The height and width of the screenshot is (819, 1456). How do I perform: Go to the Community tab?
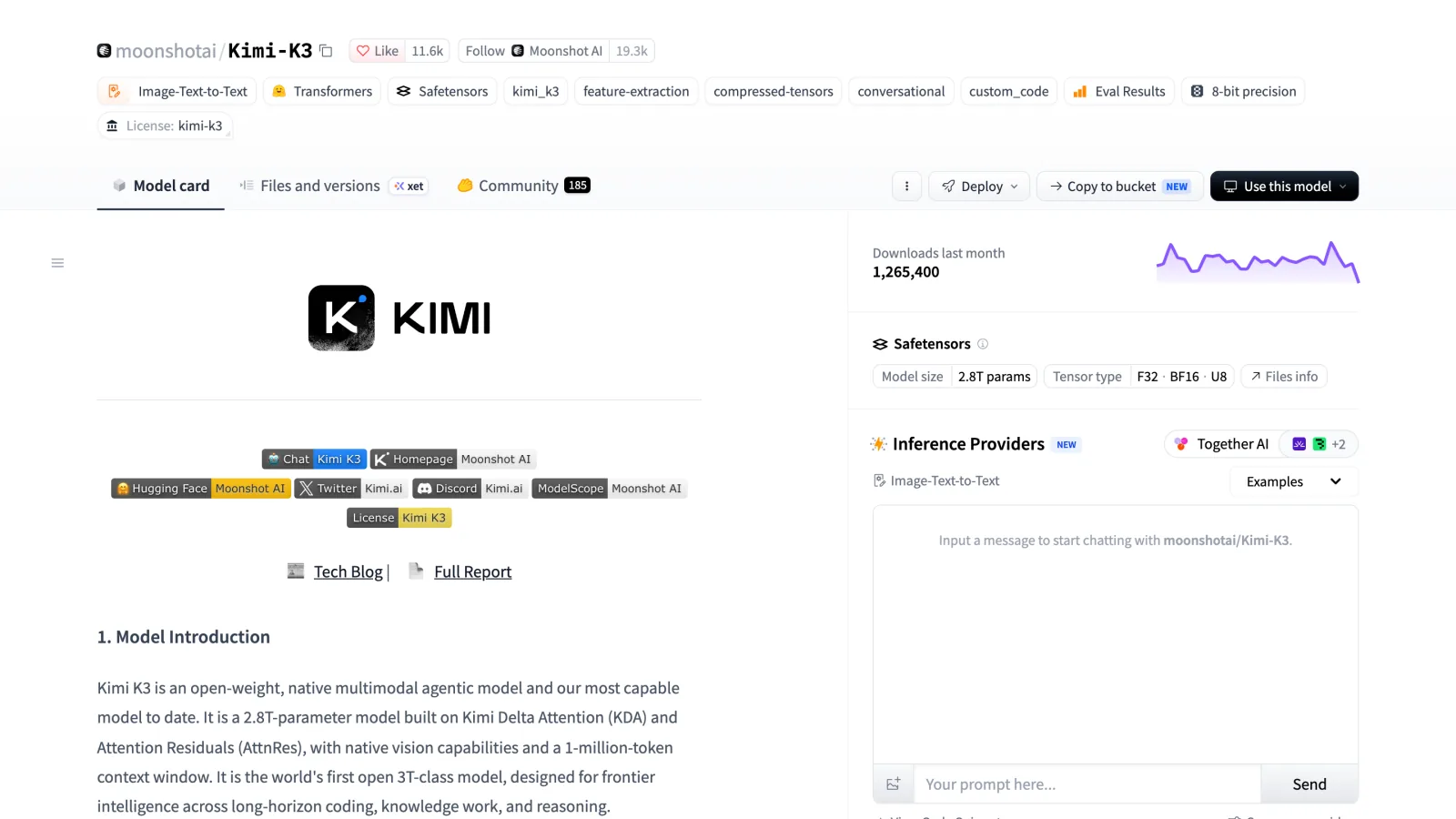pos(523,186)
